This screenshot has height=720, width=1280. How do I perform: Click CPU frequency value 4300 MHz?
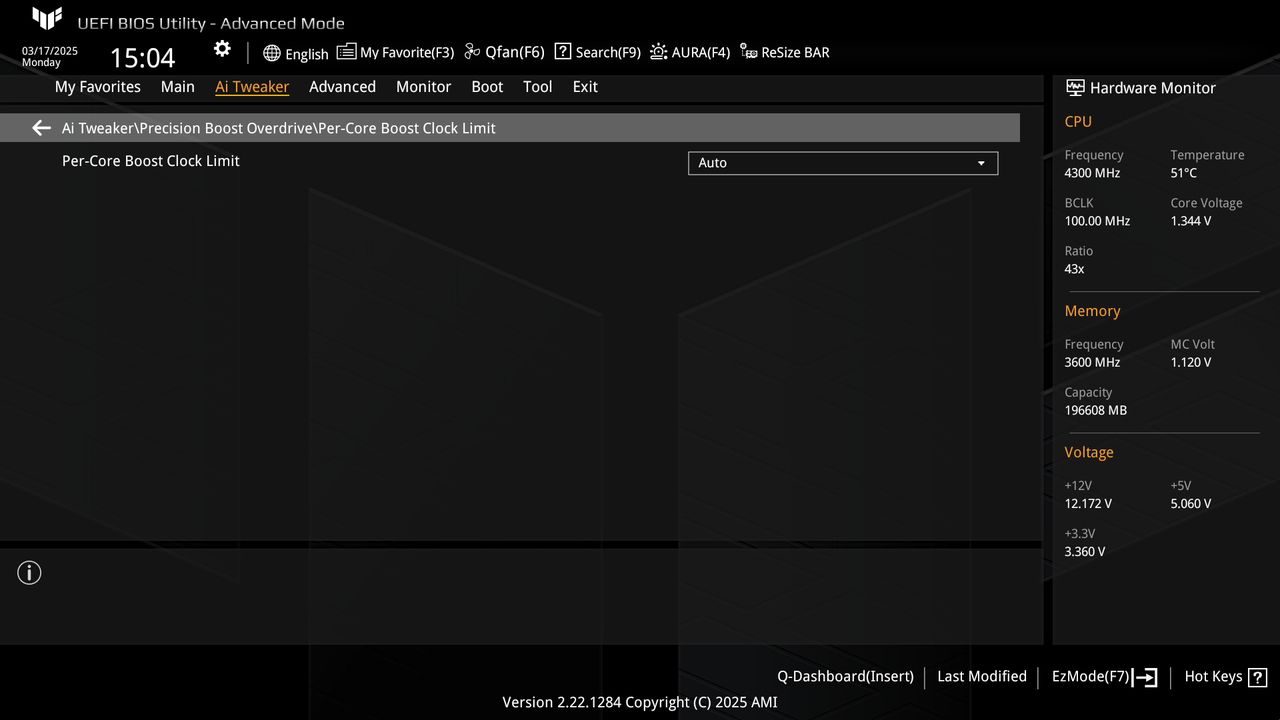tap(1092, 173)
